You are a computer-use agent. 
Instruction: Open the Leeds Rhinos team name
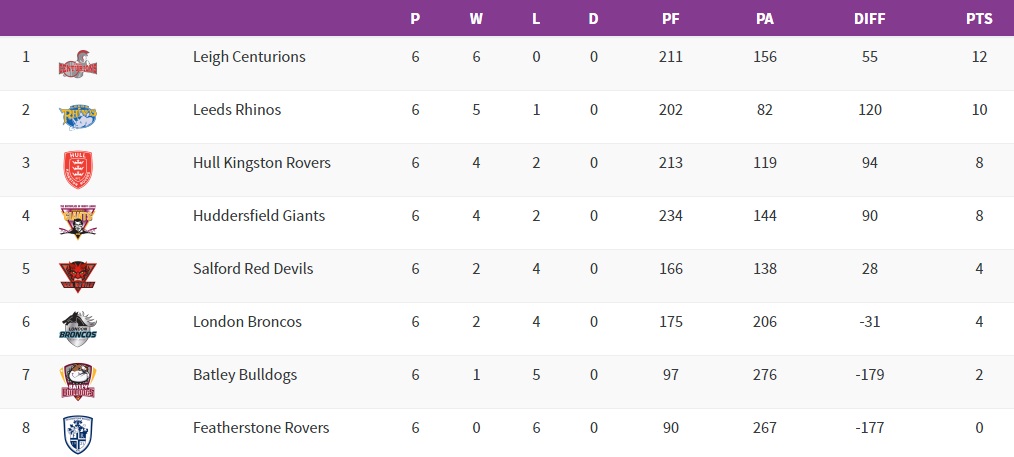(237, 110)
